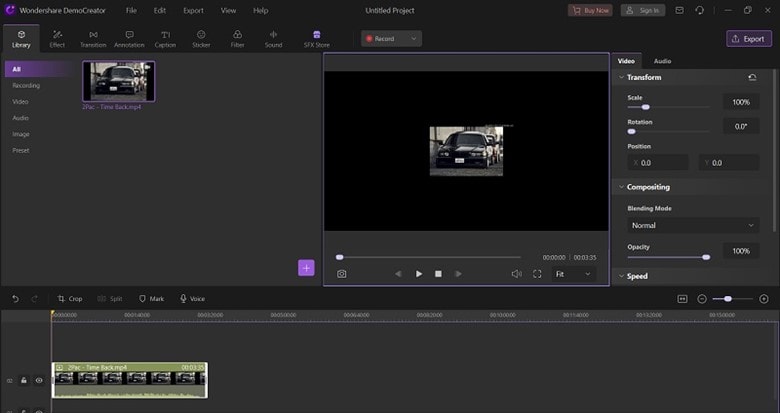Open the Filter tool
Viewport: 780px width, 413px height.
(x=237, y=39)
